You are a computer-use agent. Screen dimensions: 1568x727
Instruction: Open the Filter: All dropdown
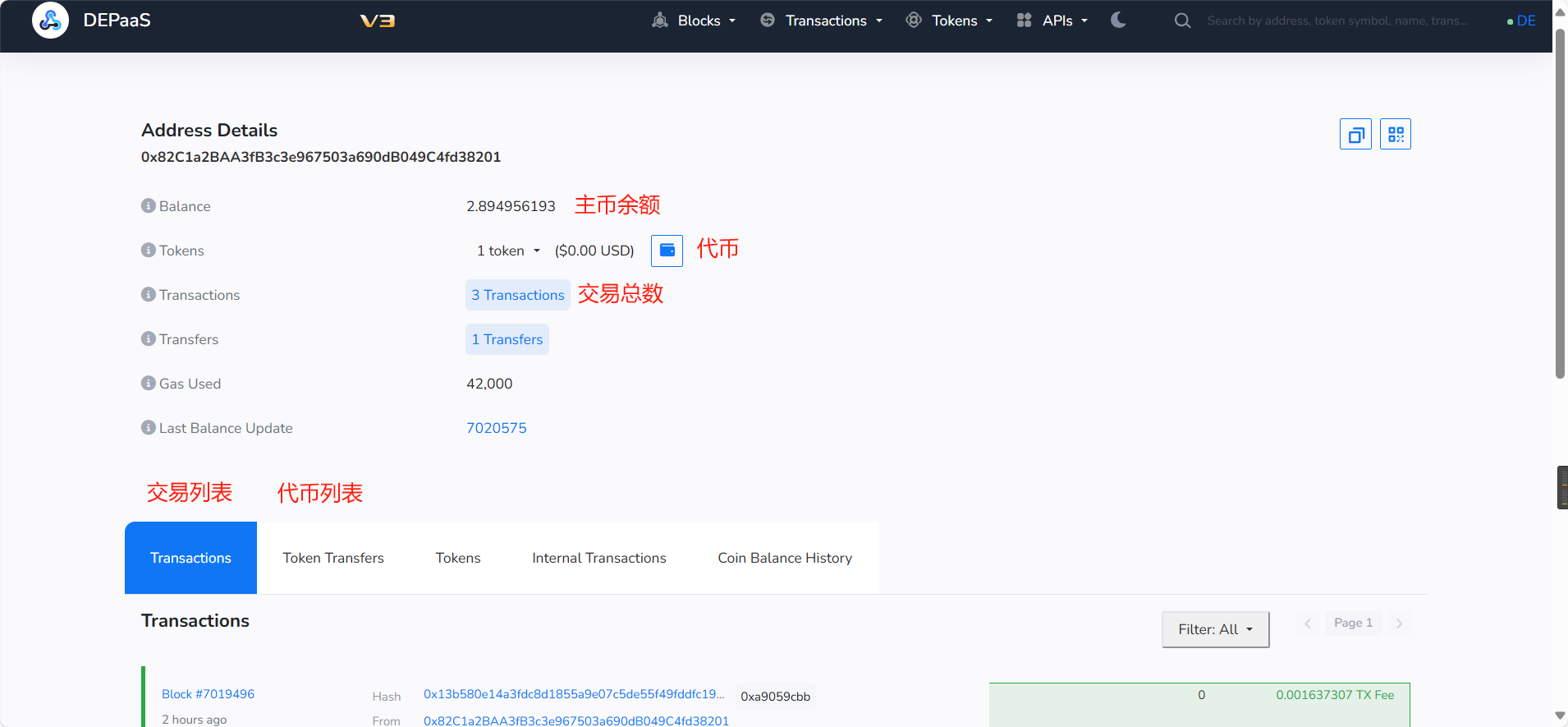point(1215,629)
